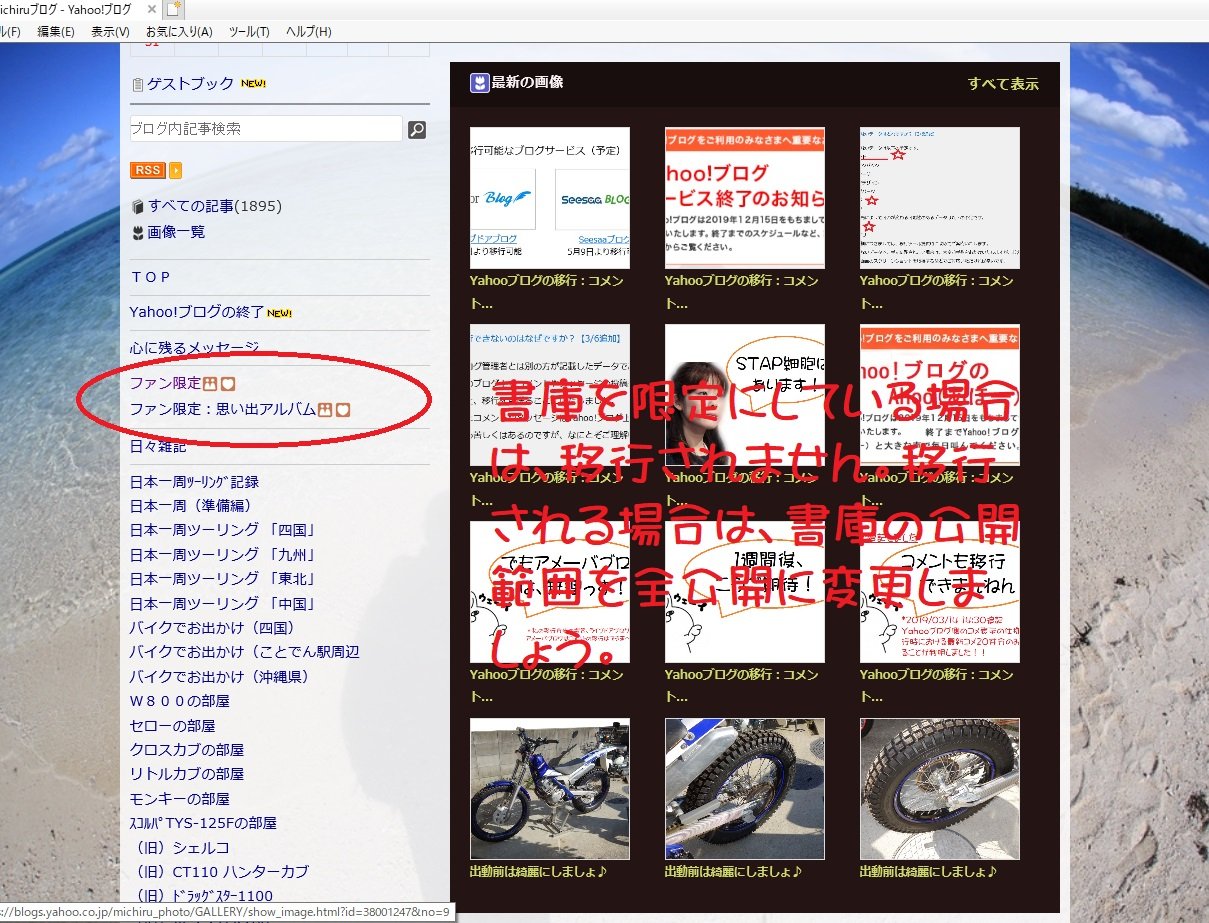Open すべての記事(1895) link
The height and width of the screenshot is (923, 1209).
coord(215,207)
